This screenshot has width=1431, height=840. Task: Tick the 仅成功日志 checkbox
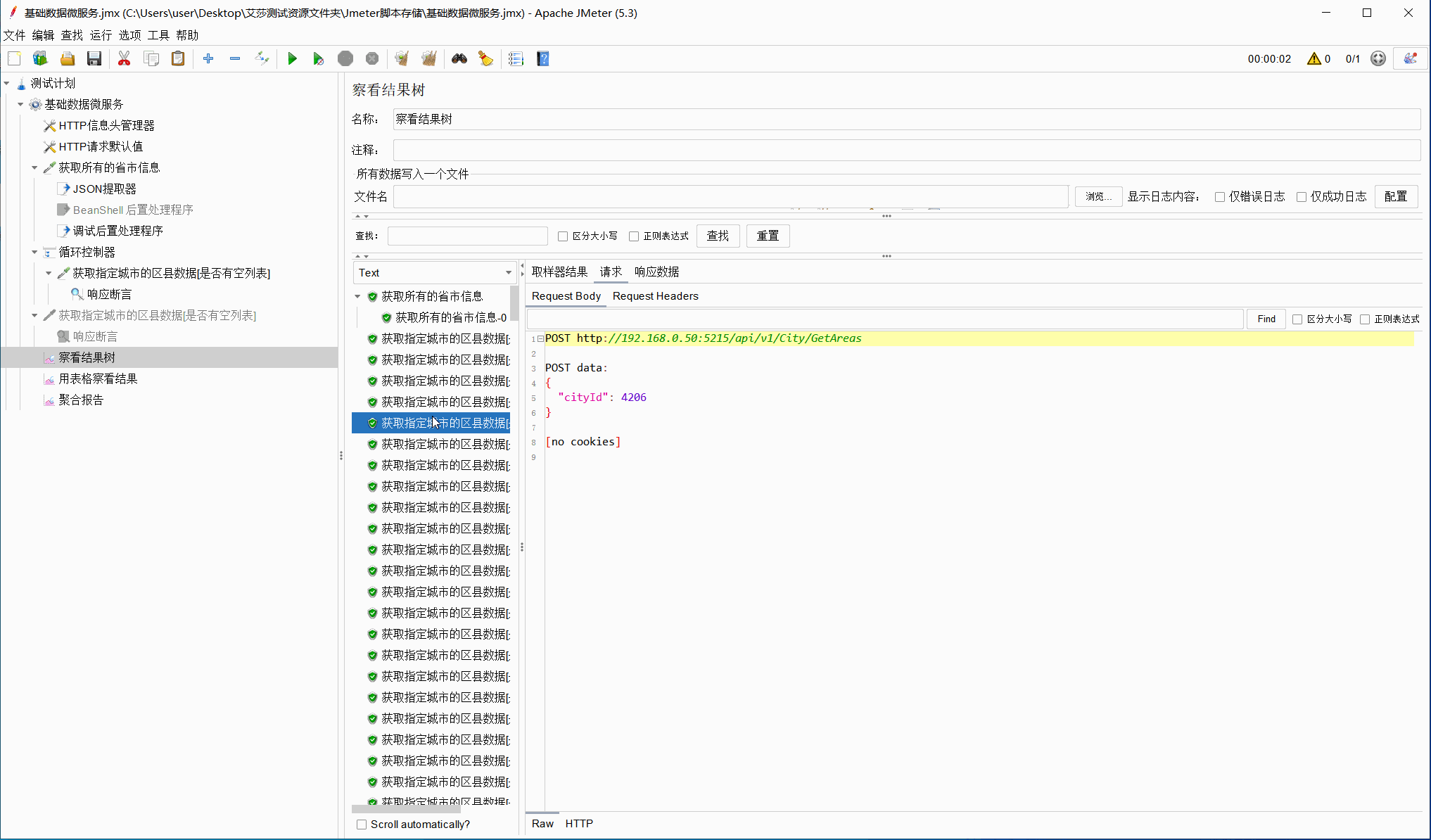pos(1302,197)
